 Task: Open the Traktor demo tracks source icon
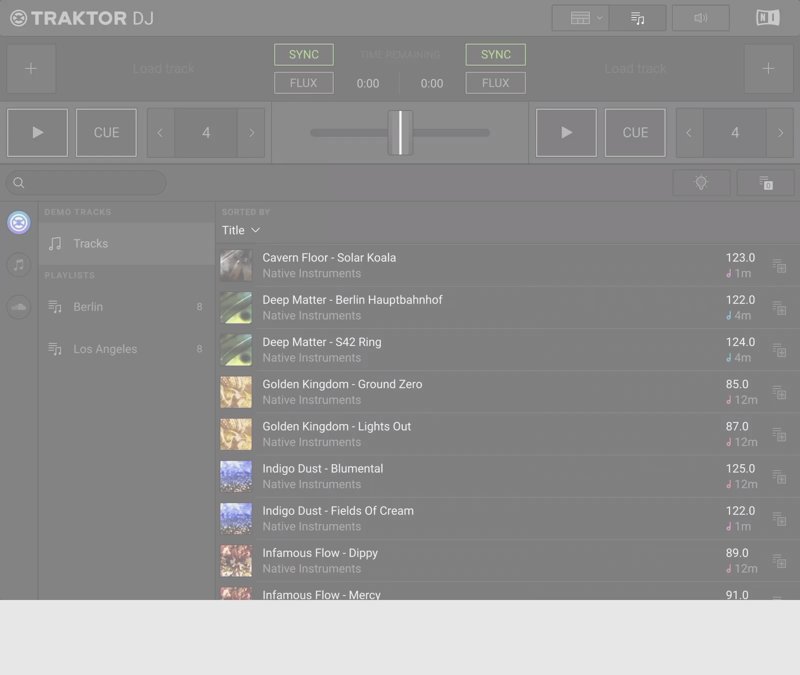click(x=19, y=223)
